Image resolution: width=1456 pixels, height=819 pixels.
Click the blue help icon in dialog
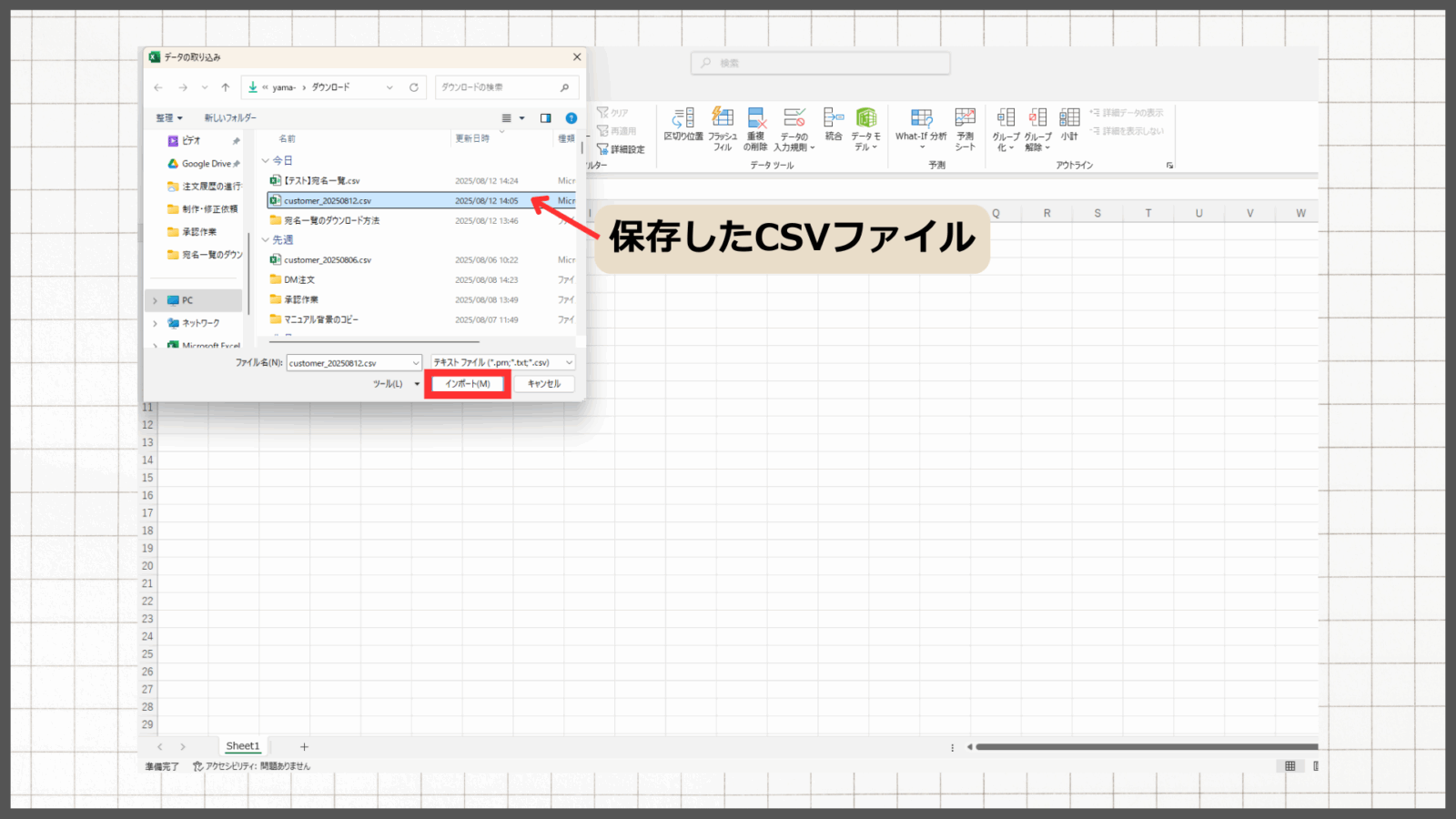point(571,118)
